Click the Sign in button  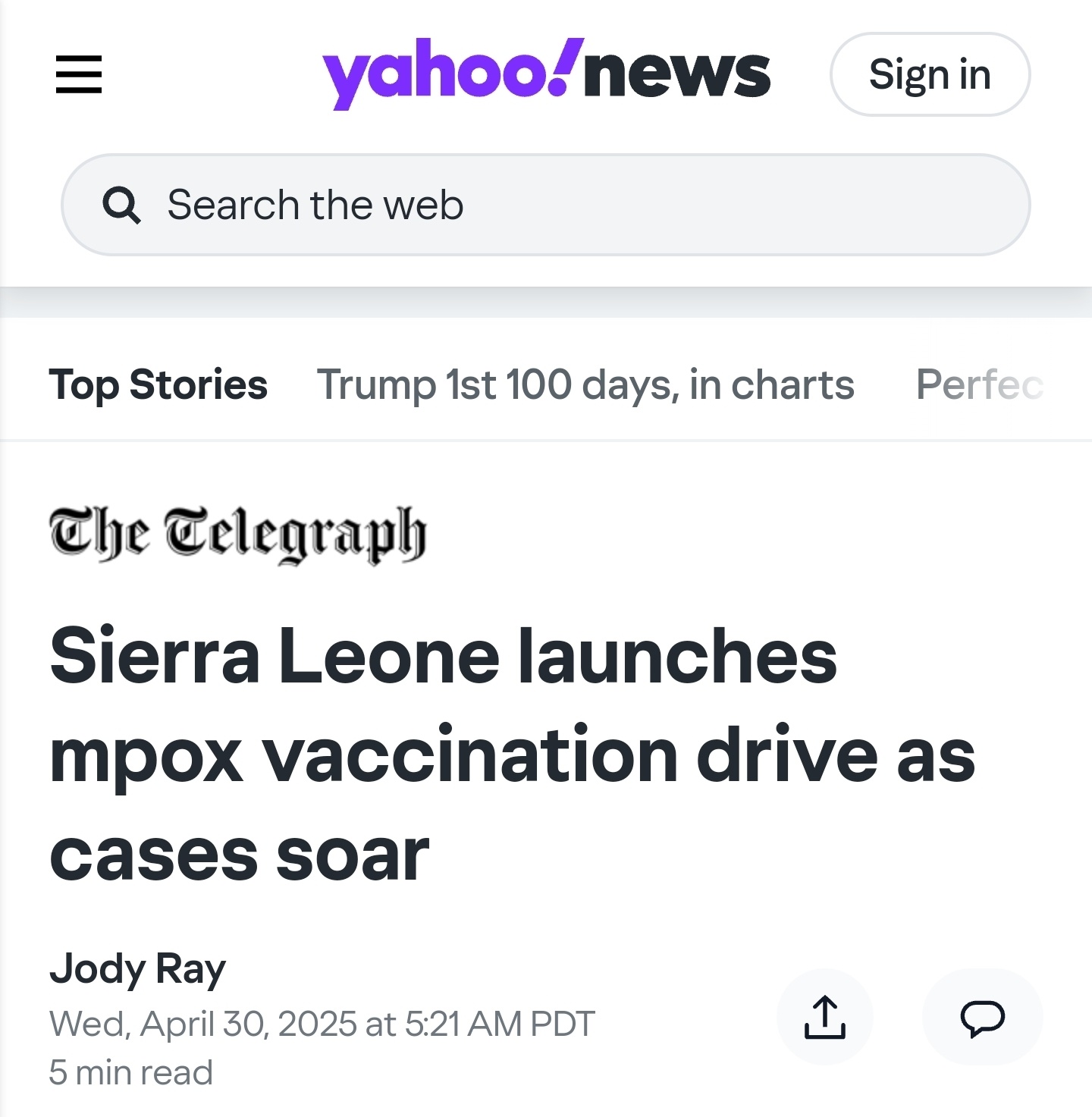930,74
